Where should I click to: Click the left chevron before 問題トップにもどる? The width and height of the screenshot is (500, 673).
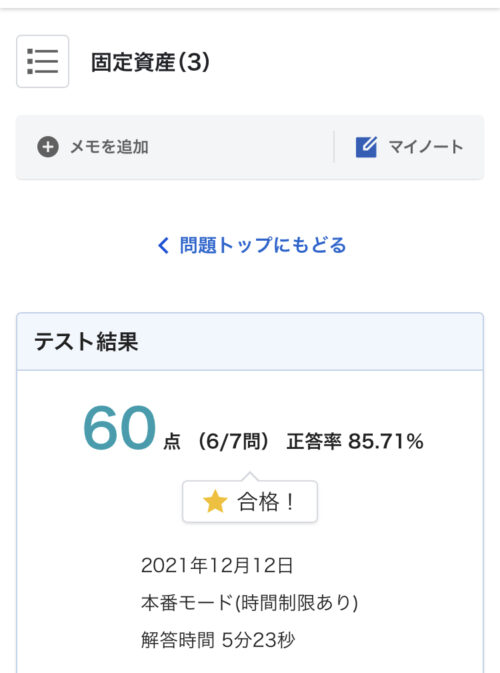point(164,246)
